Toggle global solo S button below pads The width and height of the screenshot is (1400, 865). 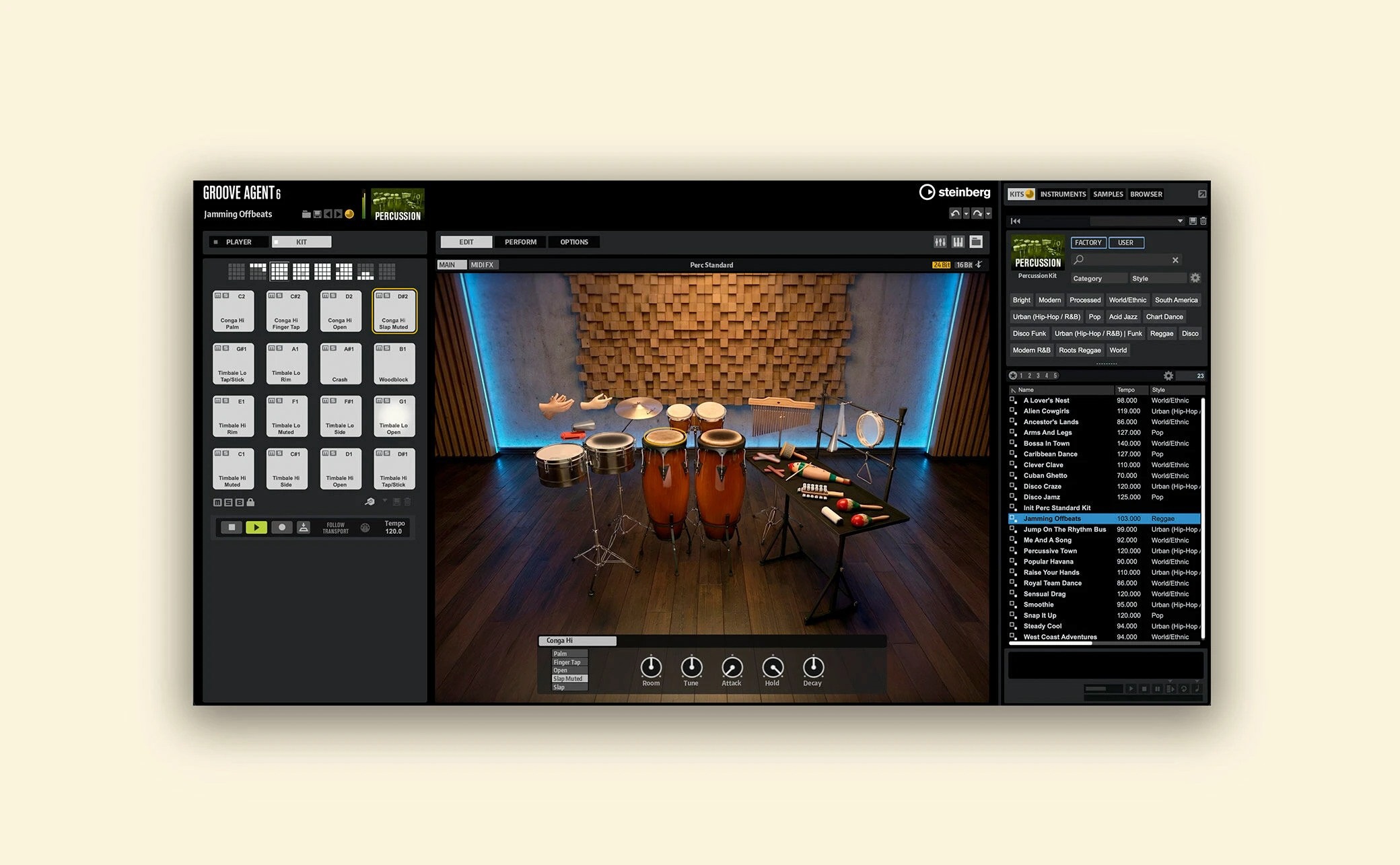[x=228, y=502]
